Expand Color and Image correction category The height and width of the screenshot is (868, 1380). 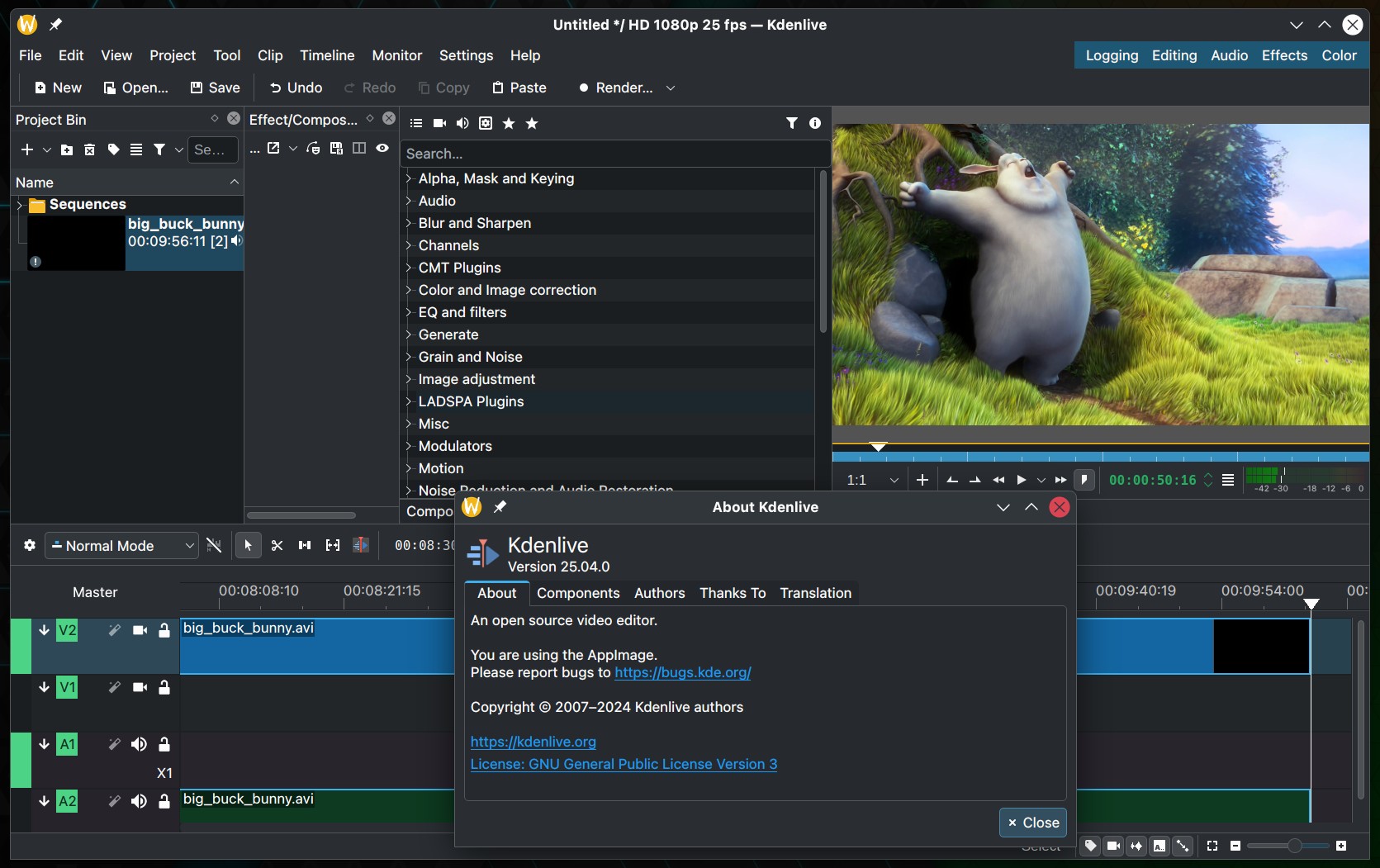pyautogui.click(x=408, y=290)
